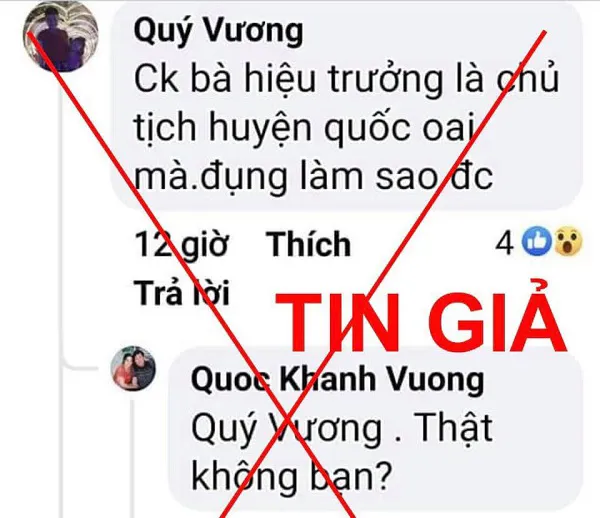600x518 pixels.
Task: Open Quý Vương's profile picture
Action: [61, 37]
